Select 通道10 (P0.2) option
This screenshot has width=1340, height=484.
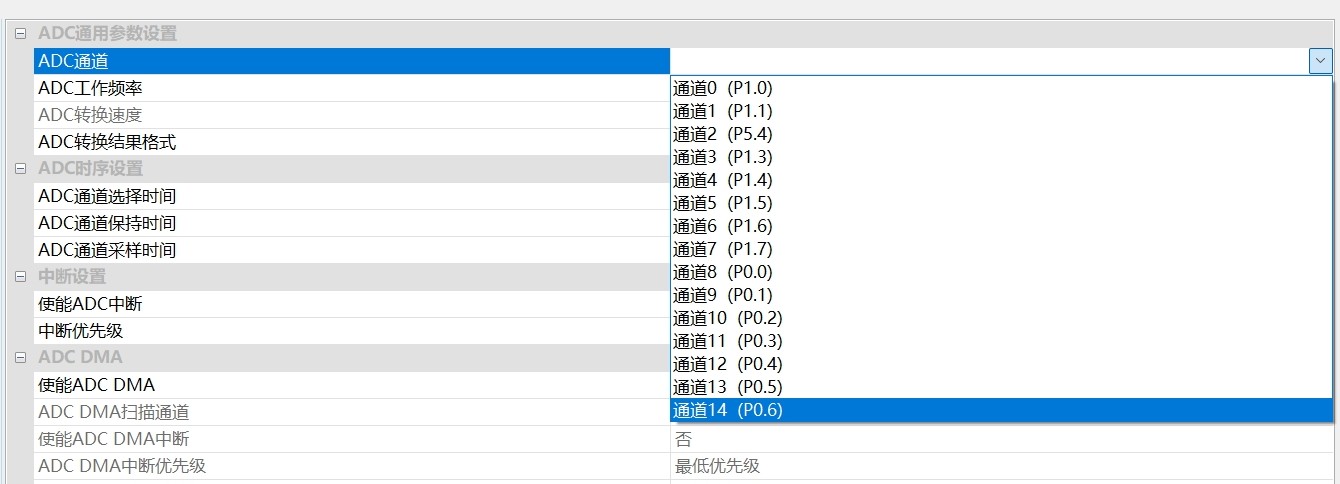[x=1001, y=318]
